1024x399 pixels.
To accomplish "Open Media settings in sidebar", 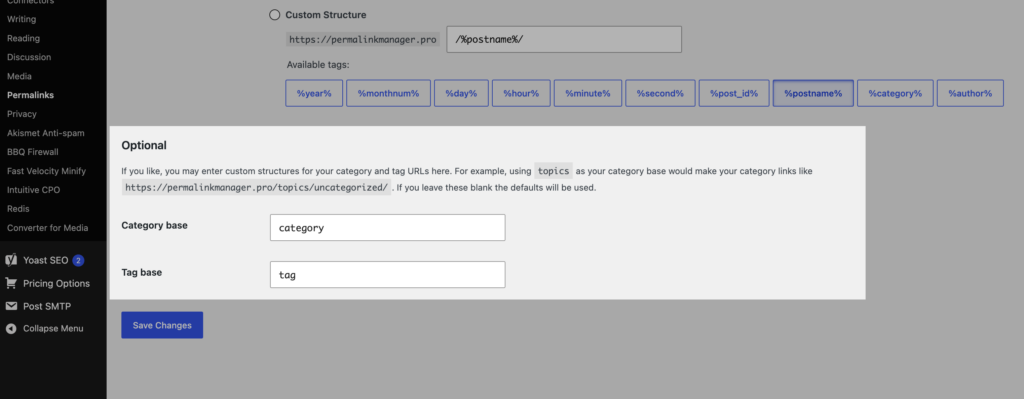I will pos(19,76).
